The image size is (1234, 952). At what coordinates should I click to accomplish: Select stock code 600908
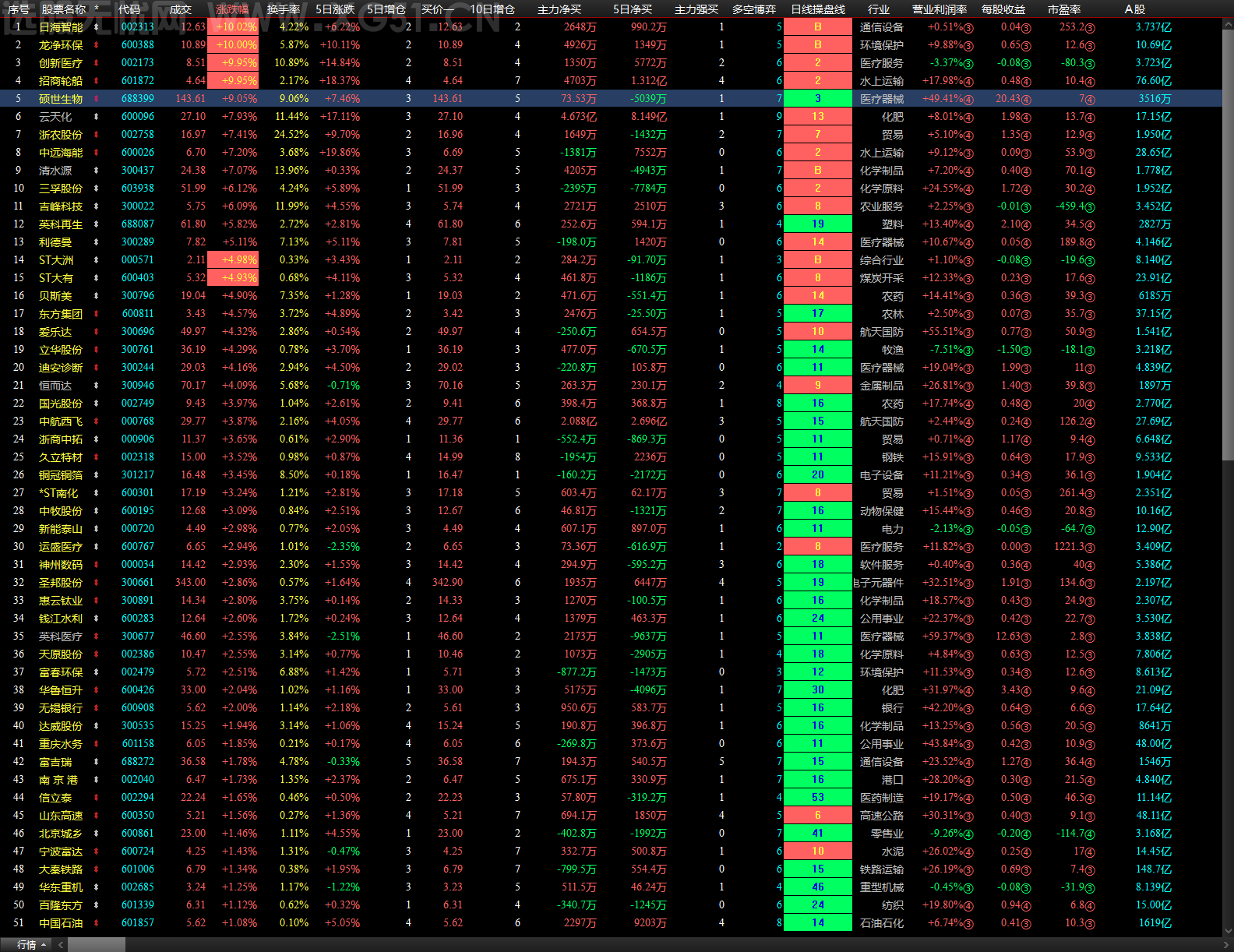tap(138, 708)
